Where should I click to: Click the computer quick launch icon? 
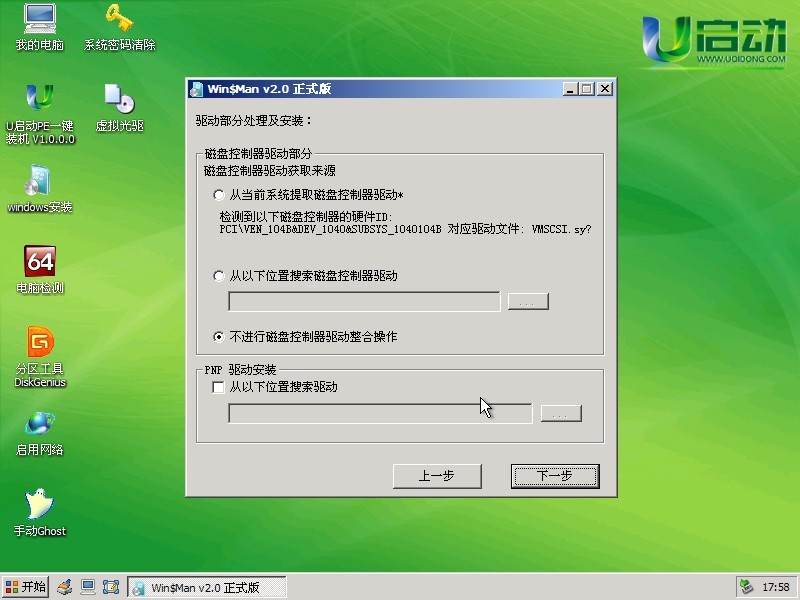[x=88, y=587]
